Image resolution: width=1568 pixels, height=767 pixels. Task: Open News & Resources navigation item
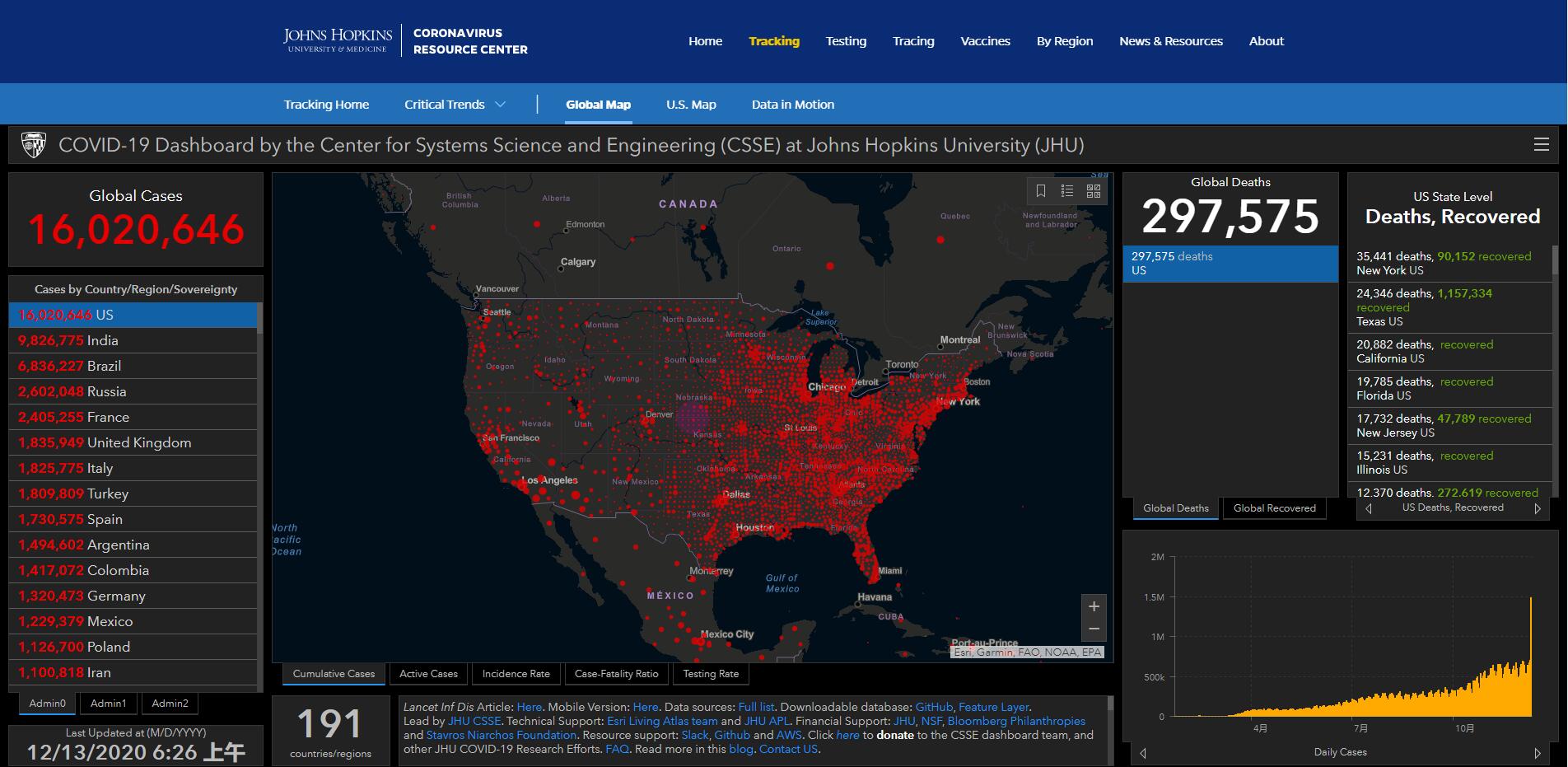point(1171,41)
